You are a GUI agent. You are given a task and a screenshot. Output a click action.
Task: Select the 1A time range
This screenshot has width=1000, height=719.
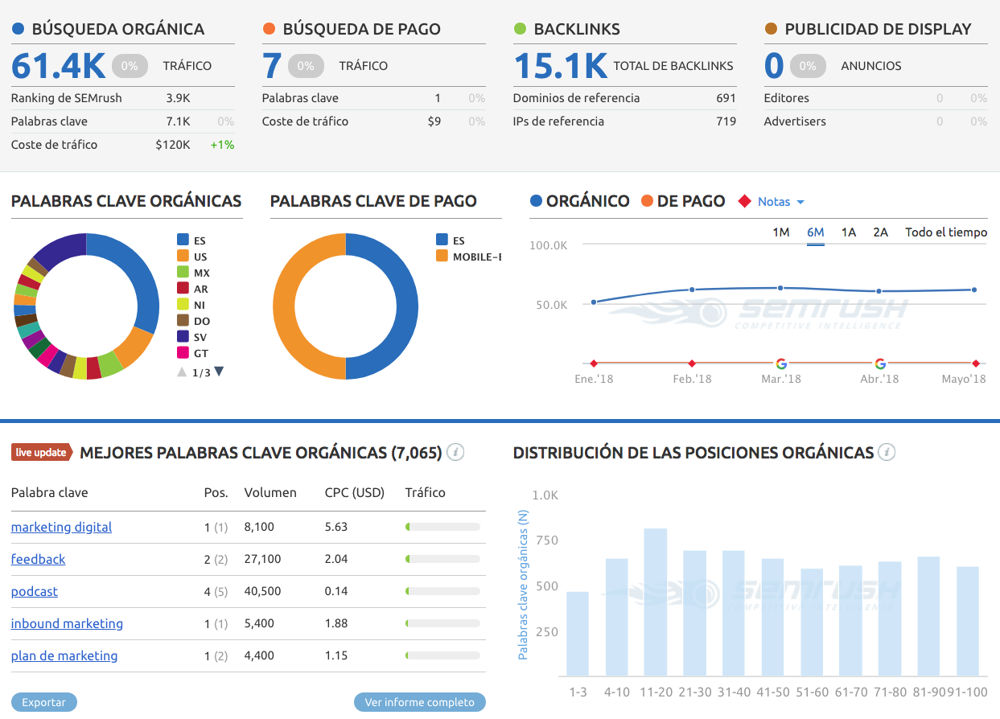pos(848,232)
